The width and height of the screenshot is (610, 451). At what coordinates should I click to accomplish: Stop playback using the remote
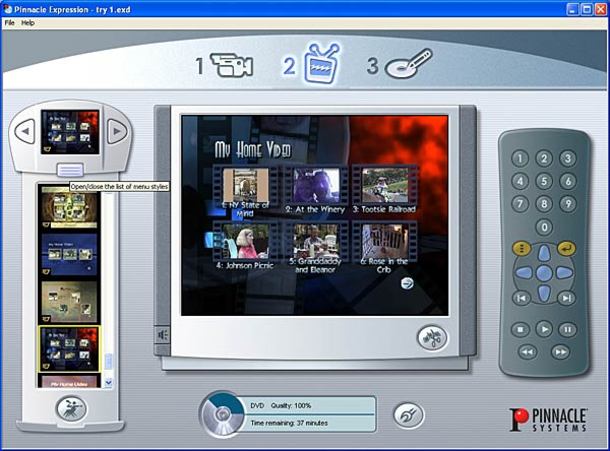click(x=521, y=330)
